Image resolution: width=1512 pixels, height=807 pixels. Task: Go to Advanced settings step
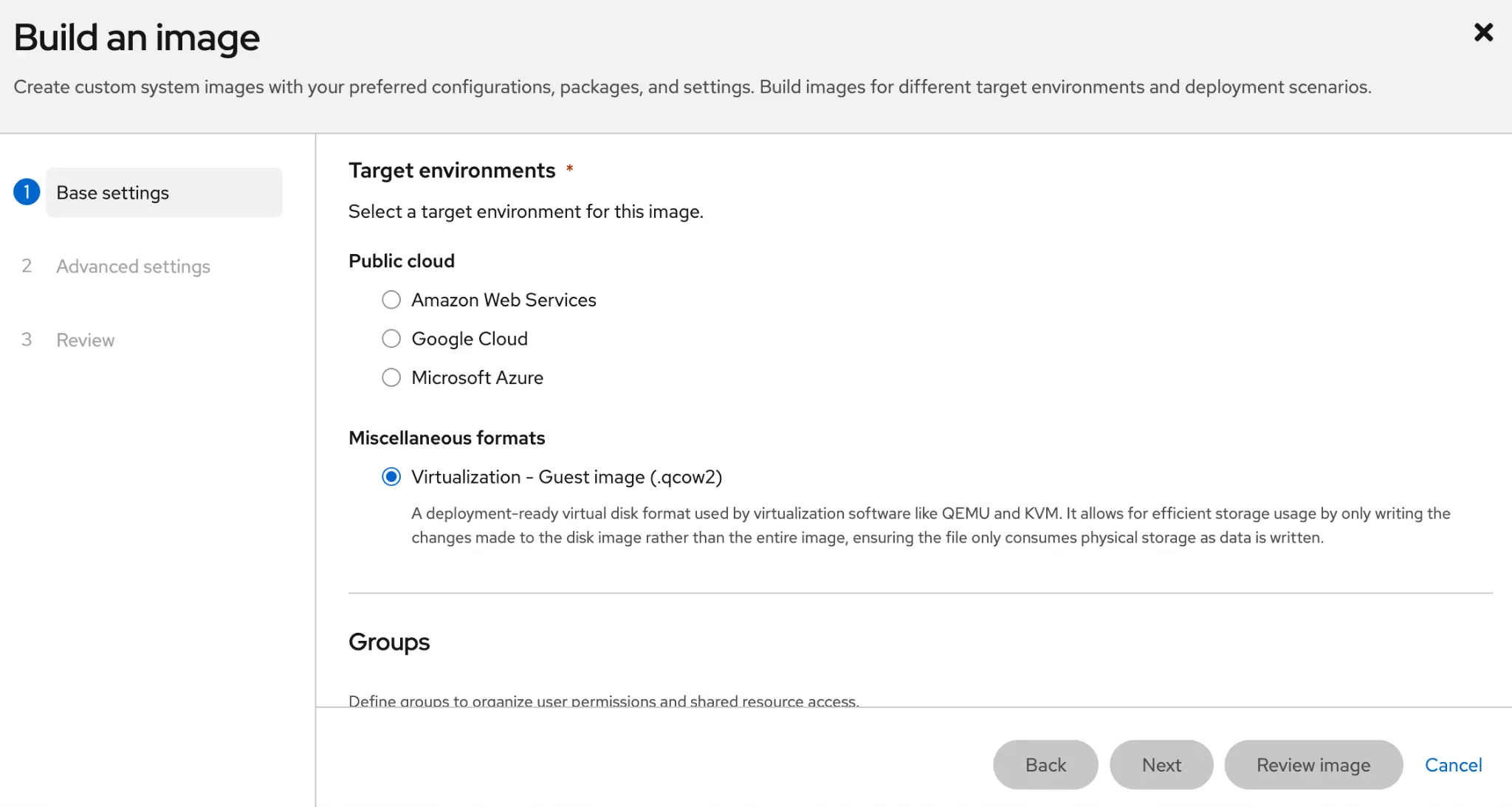(x=133, y=266)
